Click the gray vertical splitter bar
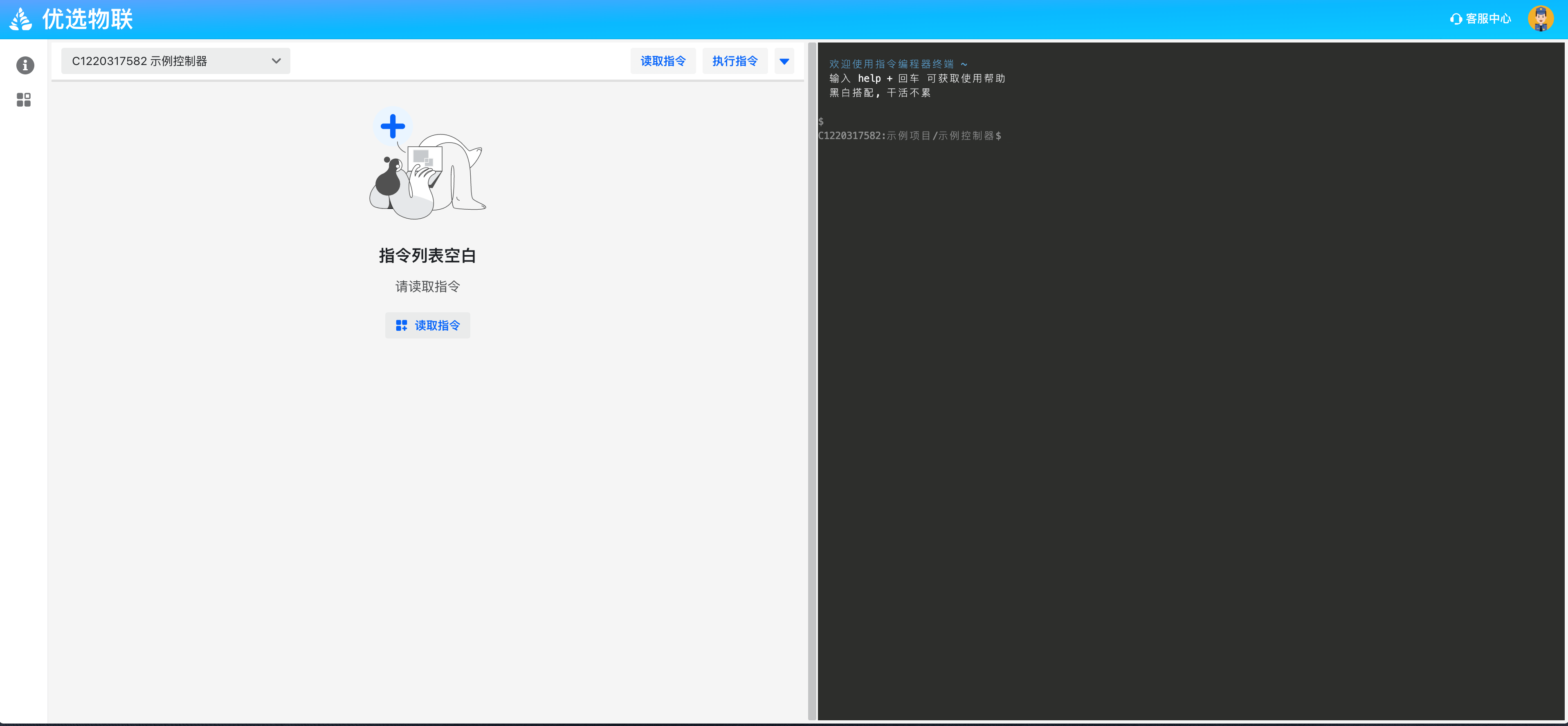 coord(812,381)
